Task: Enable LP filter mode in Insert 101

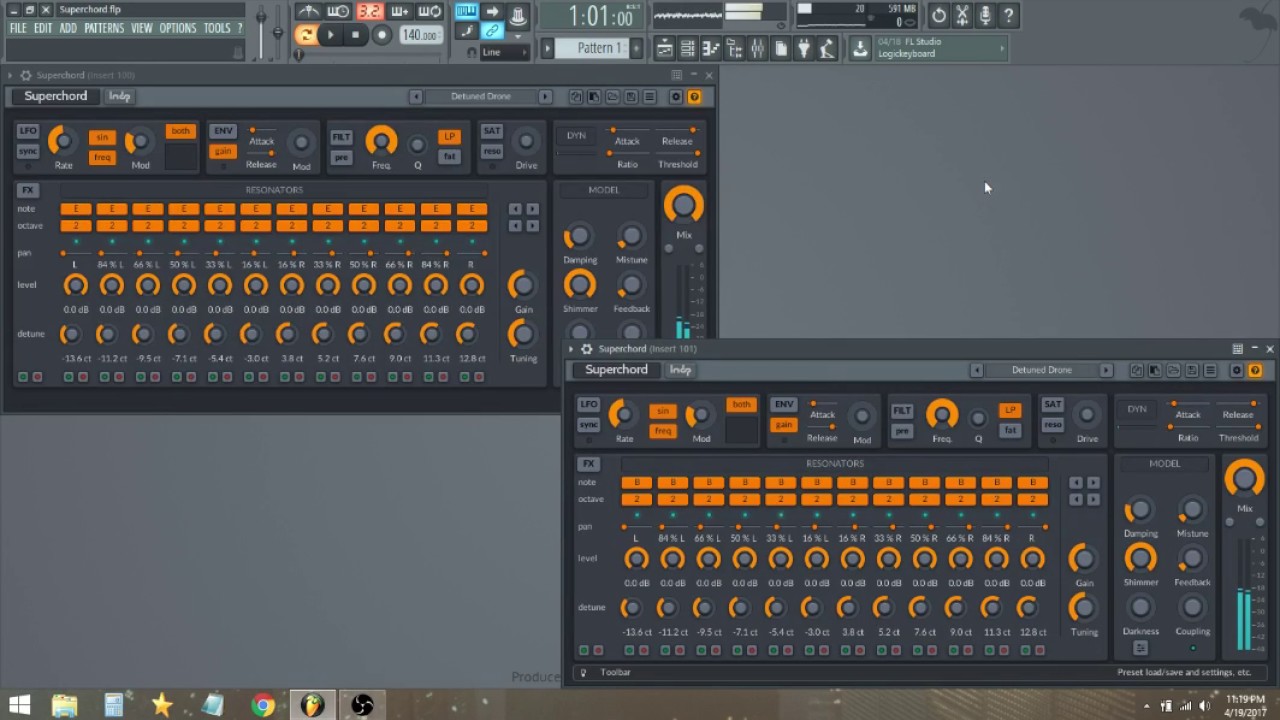Action: coord(1010,411)
